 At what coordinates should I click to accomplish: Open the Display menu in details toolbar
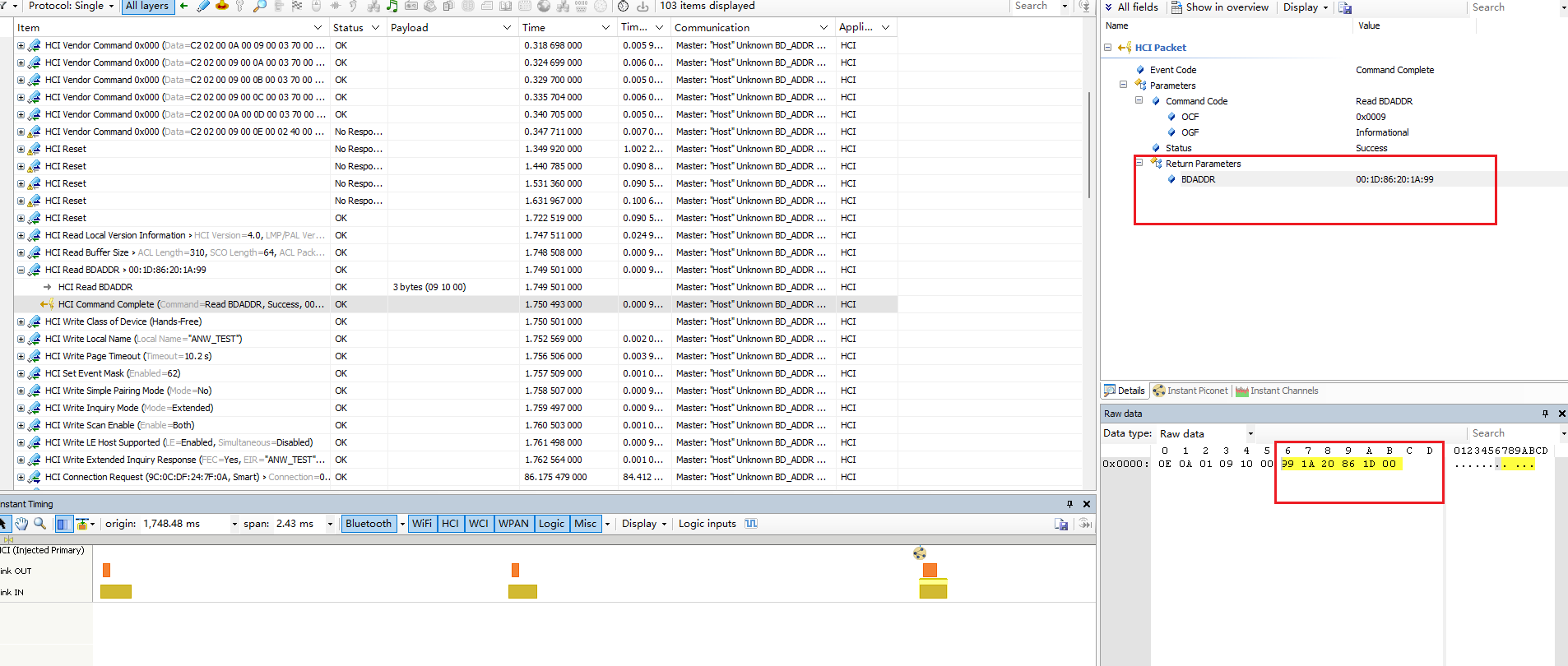click(1306, 7)
